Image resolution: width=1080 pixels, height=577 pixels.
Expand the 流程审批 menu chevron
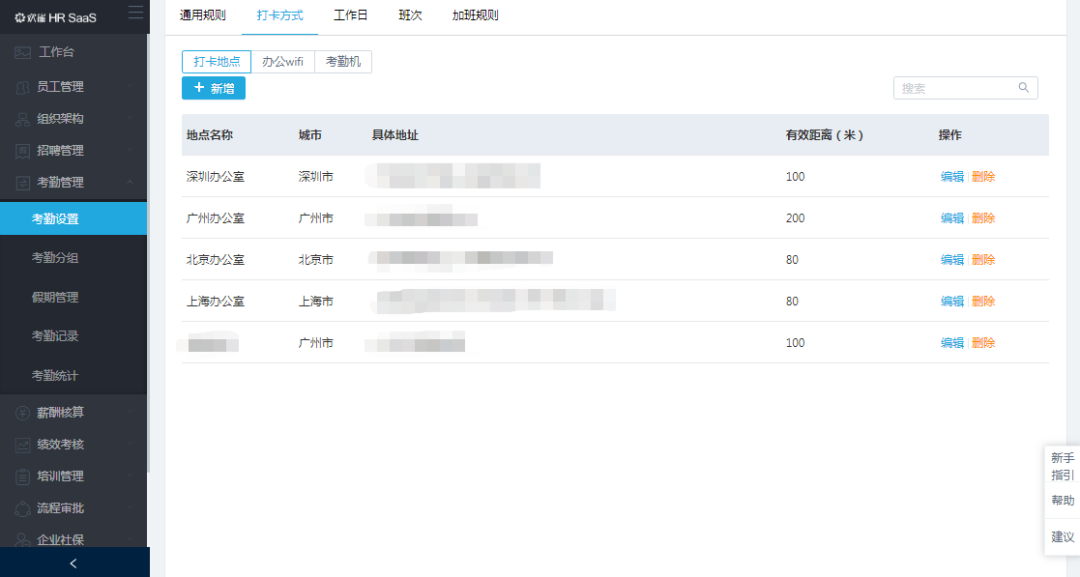click(129, 507)
